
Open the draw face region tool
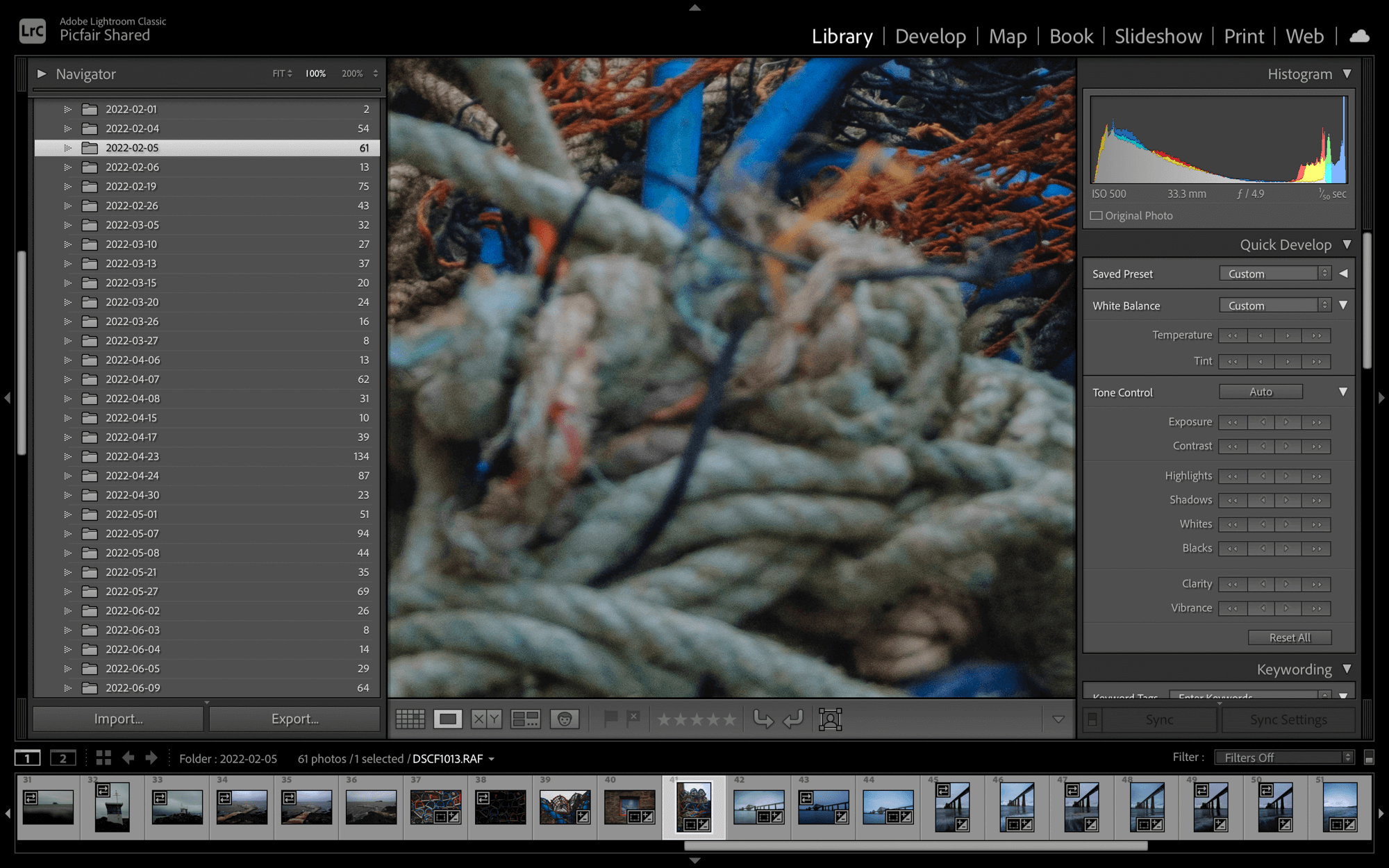tap(830, 719)
